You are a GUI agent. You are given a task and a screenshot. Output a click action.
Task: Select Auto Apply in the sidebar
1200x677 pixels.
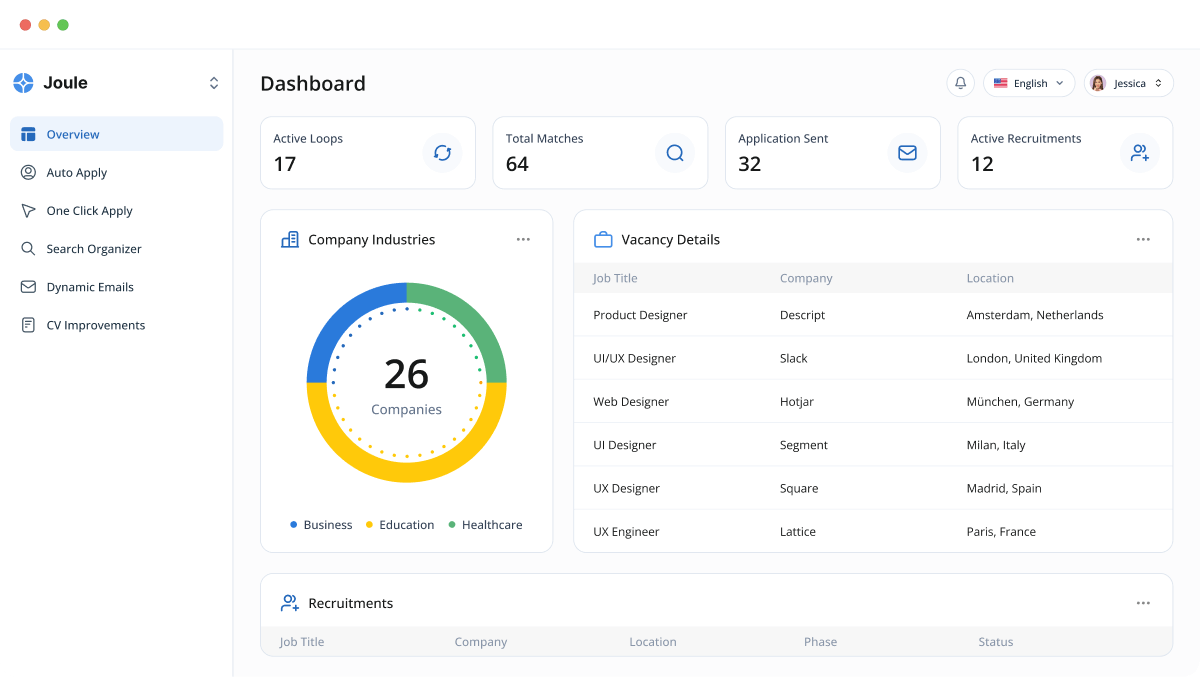click(x=77, y=173)
